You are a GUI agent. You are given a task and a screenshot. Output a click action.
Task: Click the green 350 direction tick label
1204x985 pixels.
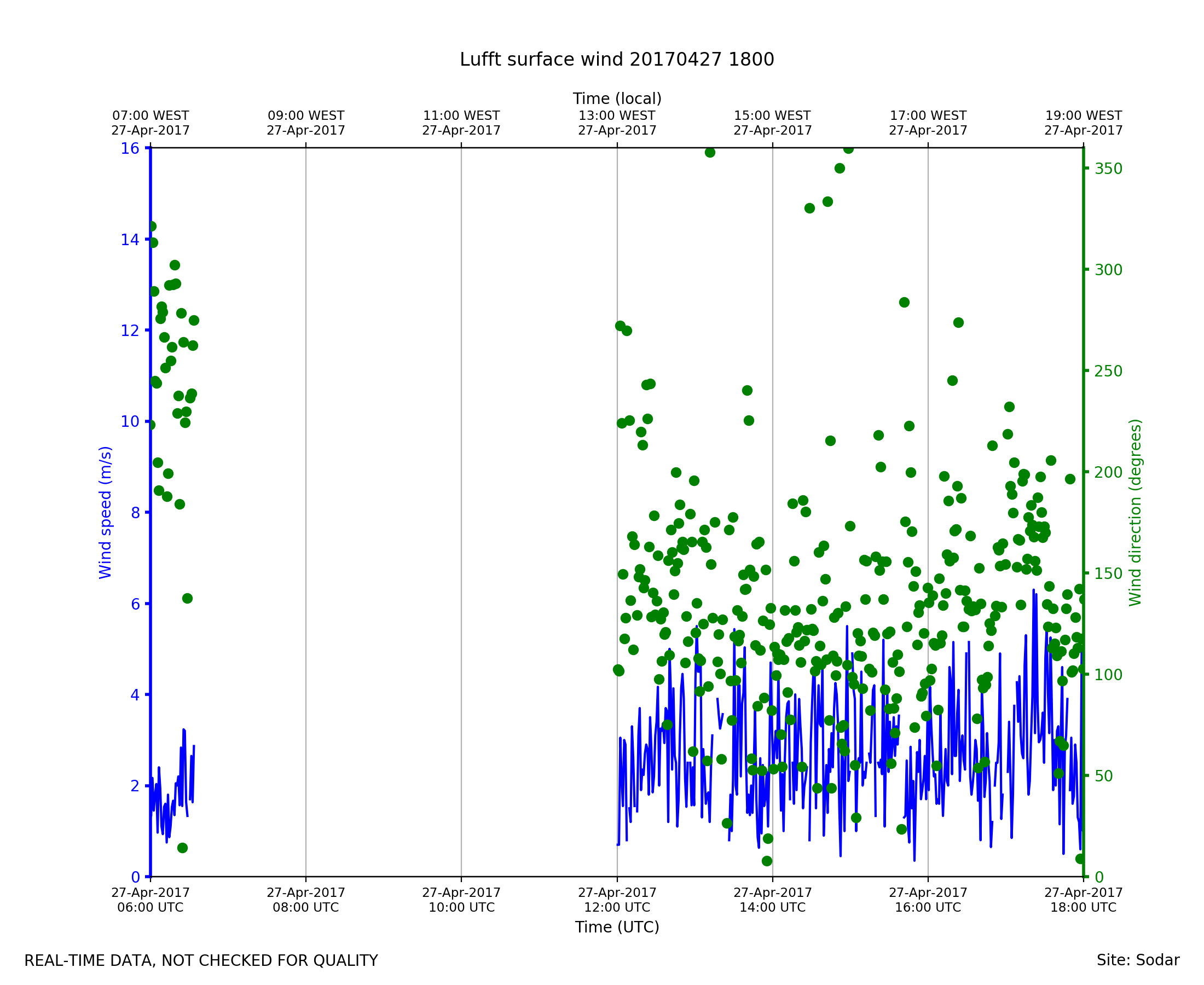pyautogui.click(x=1108, y=169)
